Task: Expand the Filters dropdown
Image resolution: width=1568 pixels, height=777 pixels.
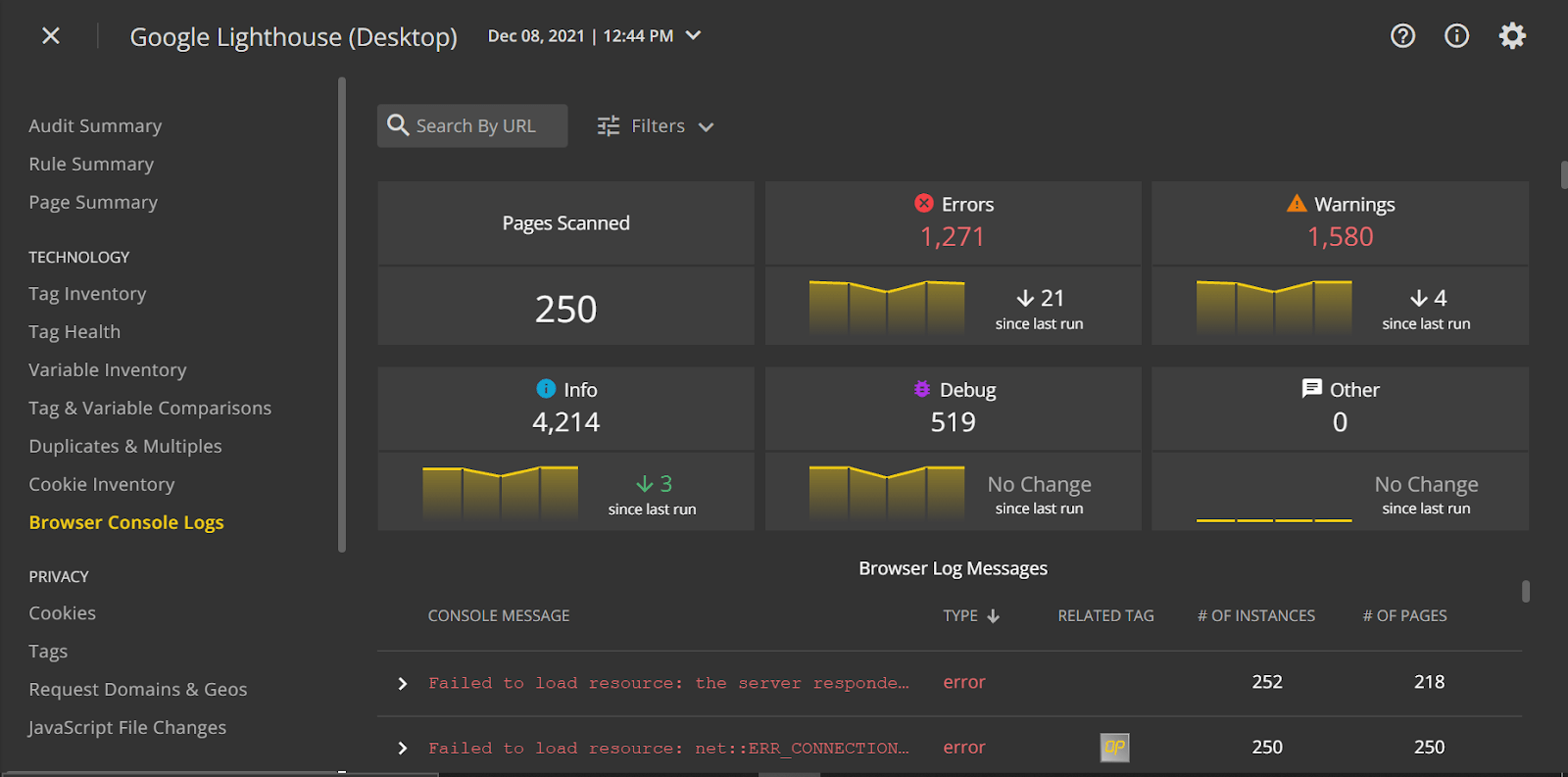Action: pyautogui.click(x=707, y=127)
